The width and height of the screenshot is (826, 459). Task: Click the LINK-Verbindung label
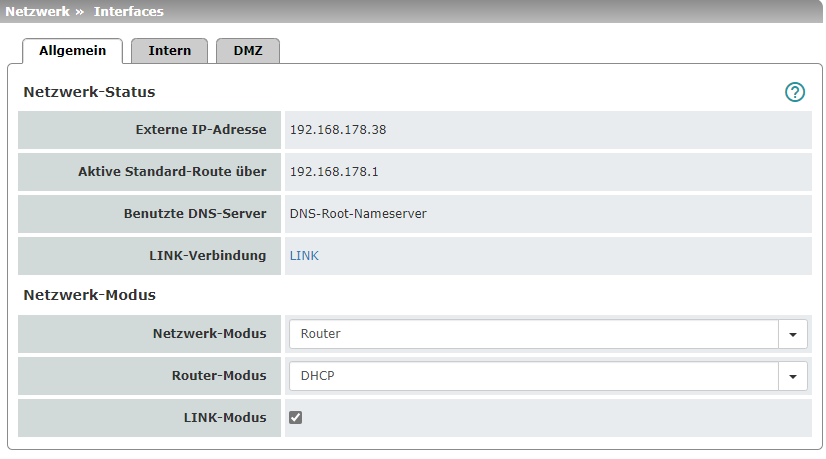point(208,256)
